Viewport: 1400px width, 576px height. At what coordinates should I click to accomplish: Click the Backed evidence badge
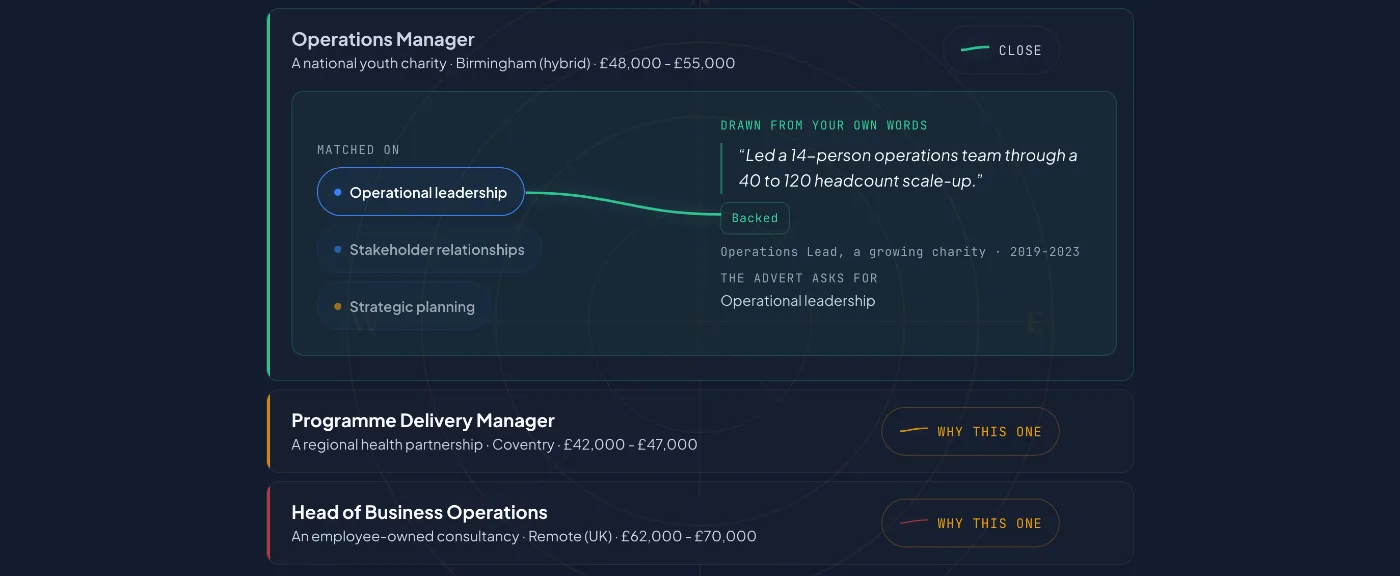[755, 218]
